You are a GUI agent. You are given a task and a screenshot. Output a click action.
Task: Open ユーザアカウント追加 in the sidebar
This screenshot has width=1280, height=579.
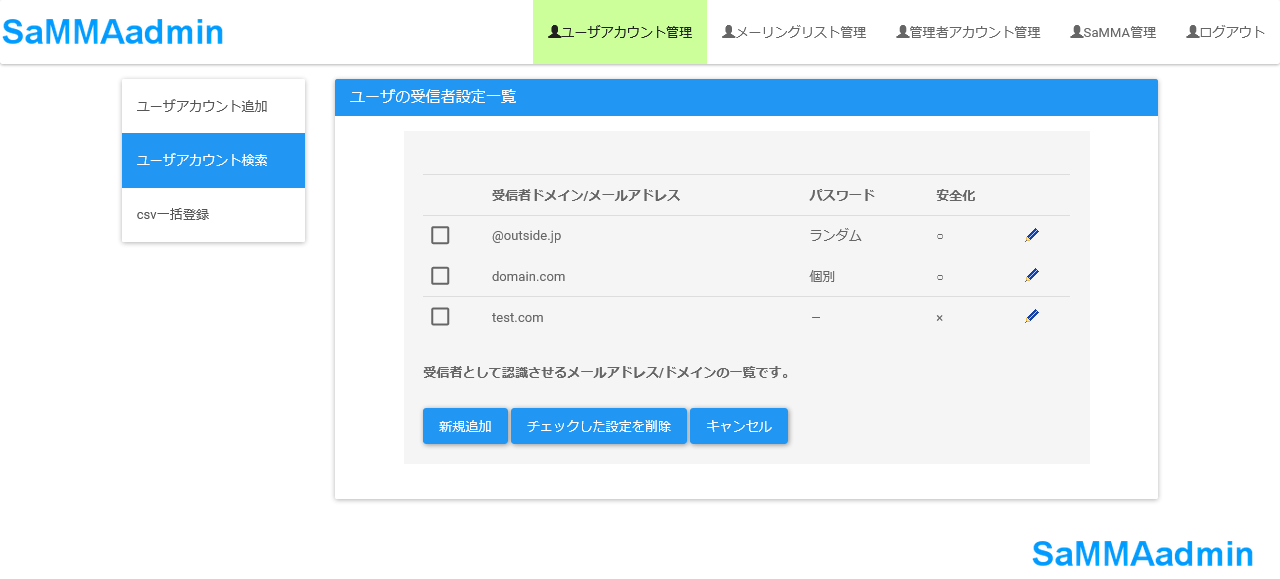pos(202,106)
